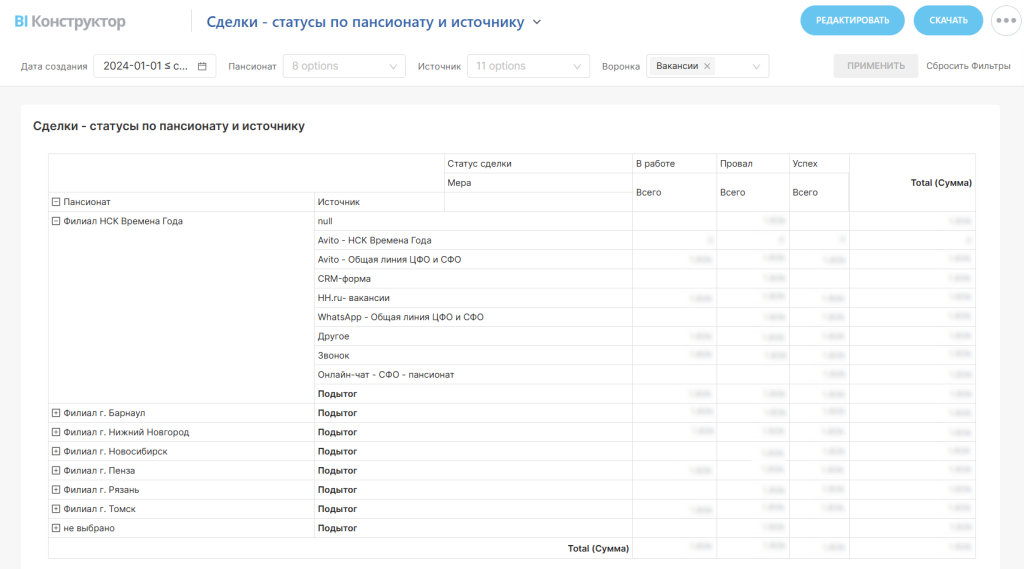Click Сбросить Фильтры link
This screenshot has height=569, width=1024.
pos(968,66)
